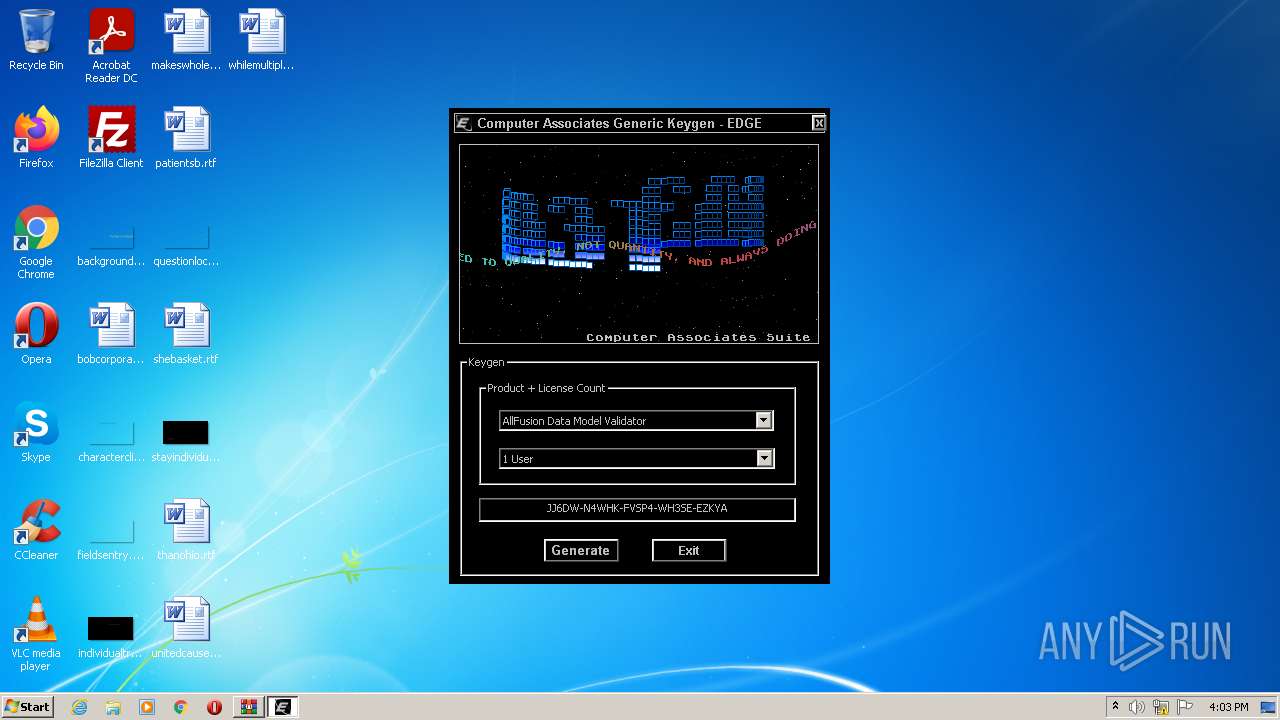The height and width of the screenshot is (720, 1280).
Task: Click the EDGE icon in keygen title bar
Action: 464,123
